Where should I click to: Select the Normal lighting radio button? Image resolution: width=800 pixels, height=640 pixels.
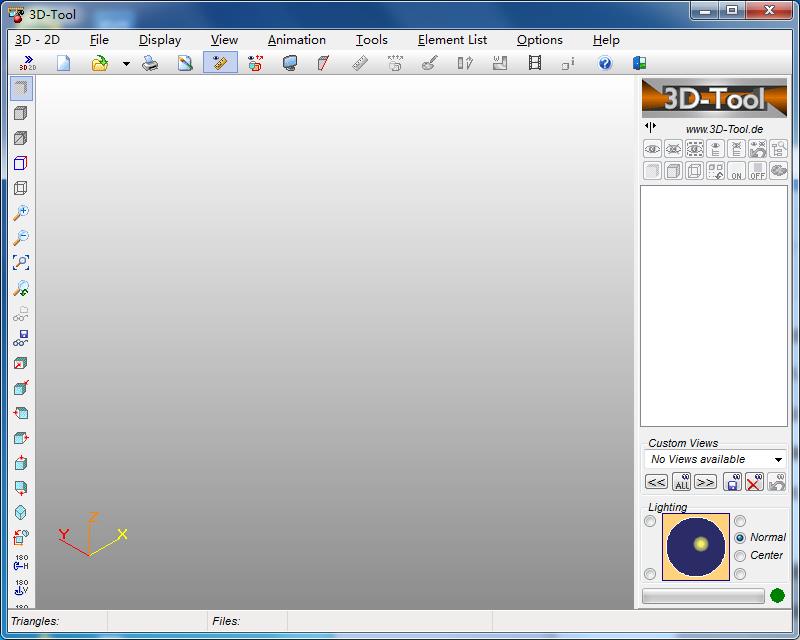740,537
